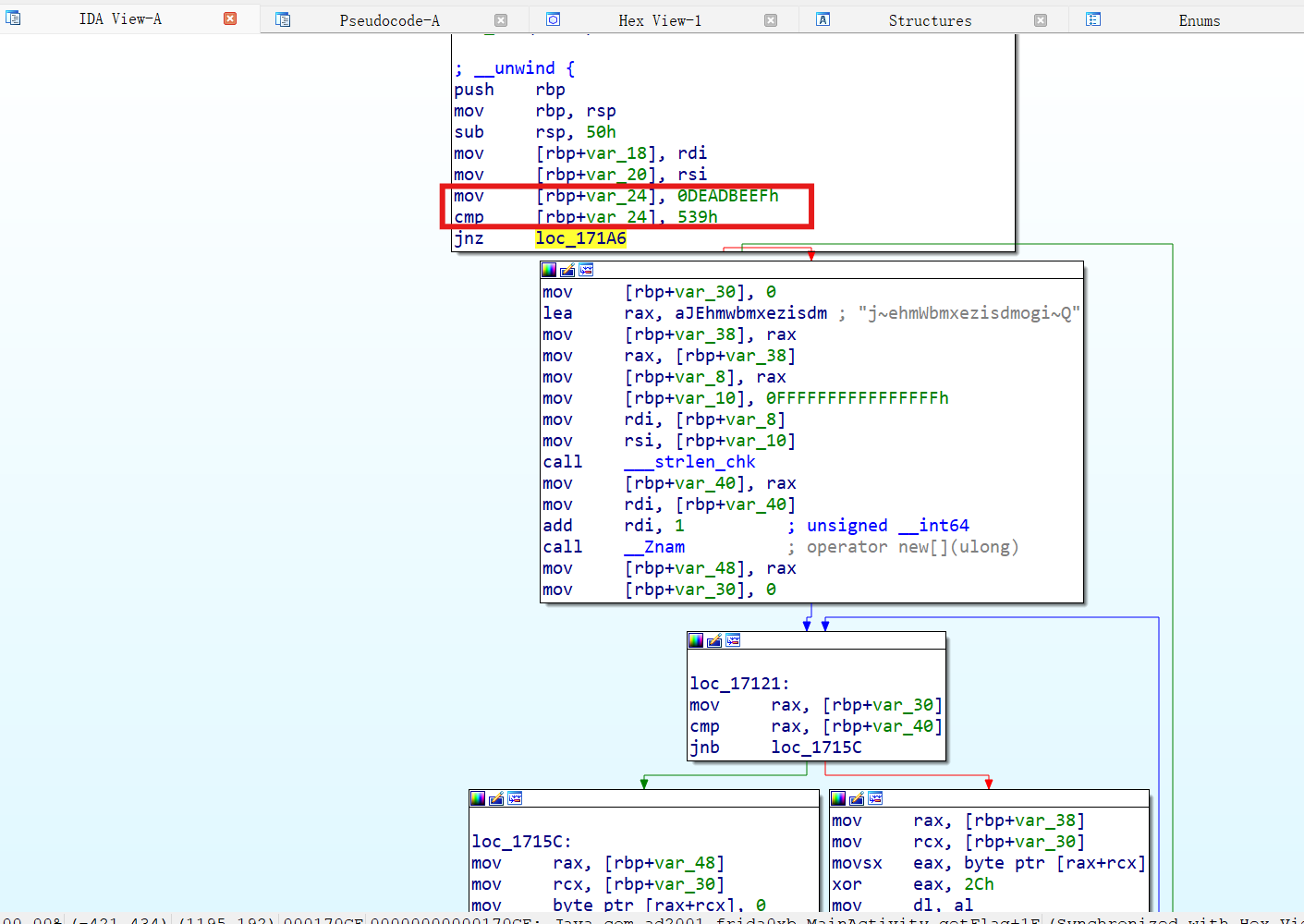Click the __Znam call target
This screenshot has width=1304, height=924.
pyautogui.click(x=654, y=547)
